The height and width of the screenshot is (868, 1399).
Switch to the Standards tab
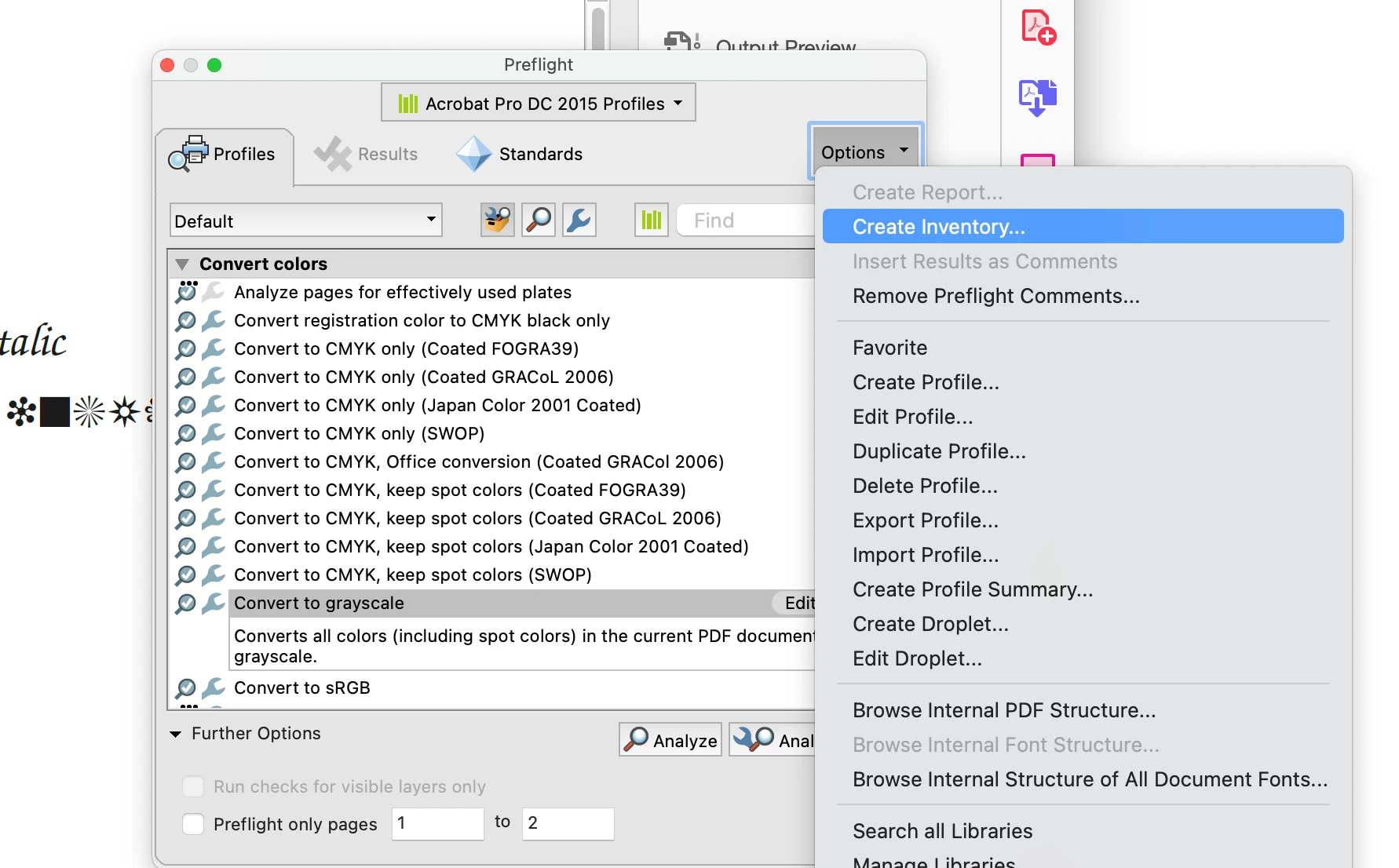(x=520, y=155)
